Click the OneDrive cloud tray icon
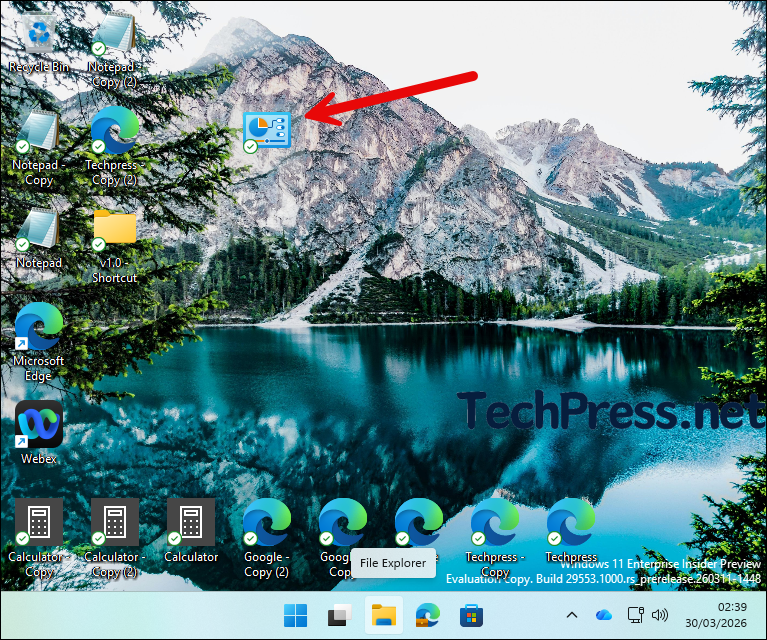Screen dimensions: 767x640 [x=603, y=615]
